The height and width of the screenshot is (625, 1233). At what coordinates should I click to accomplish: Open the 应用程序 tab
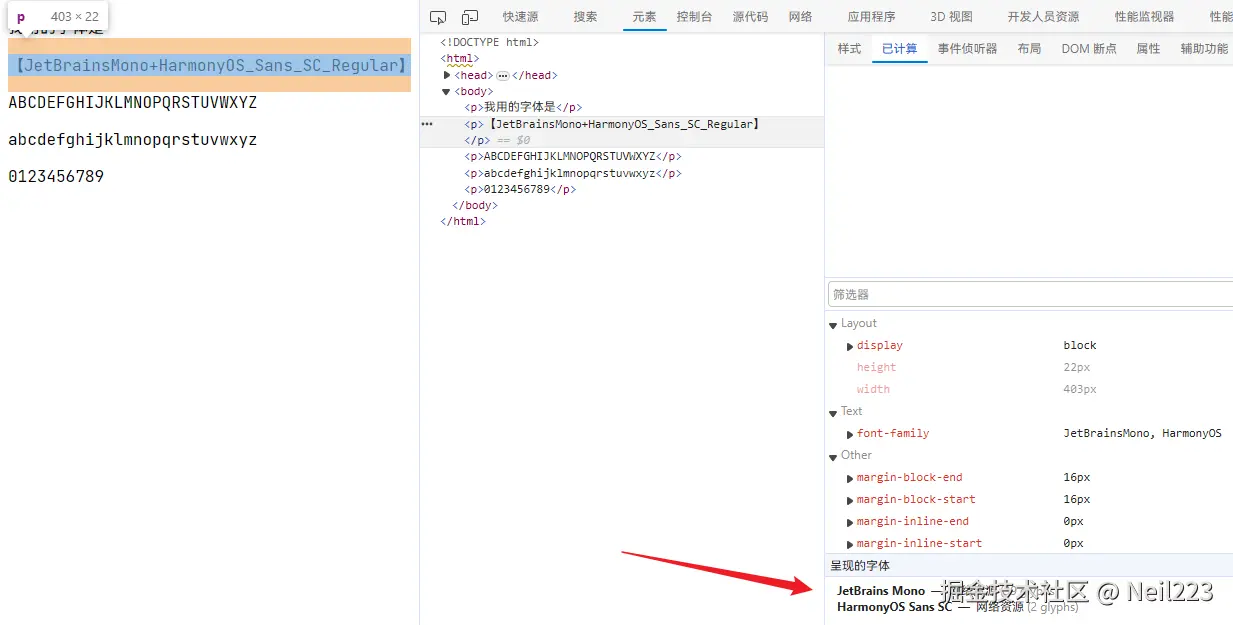pos(871,17)
